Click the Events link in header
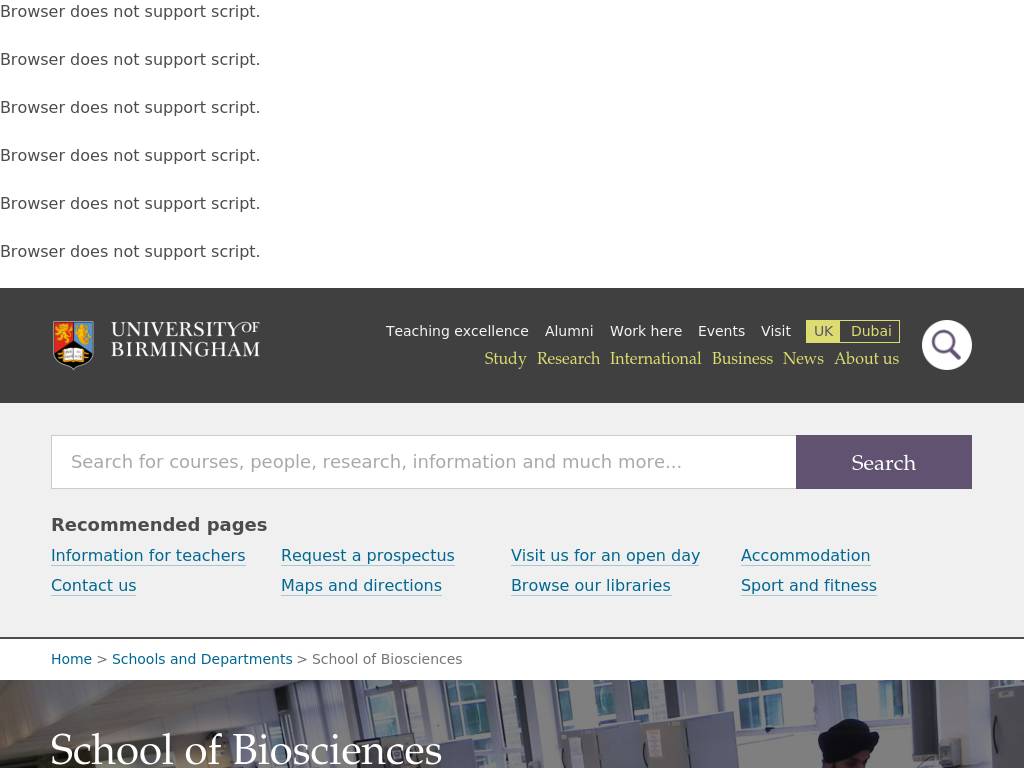1024x768 pixels. tap(721, 331)
